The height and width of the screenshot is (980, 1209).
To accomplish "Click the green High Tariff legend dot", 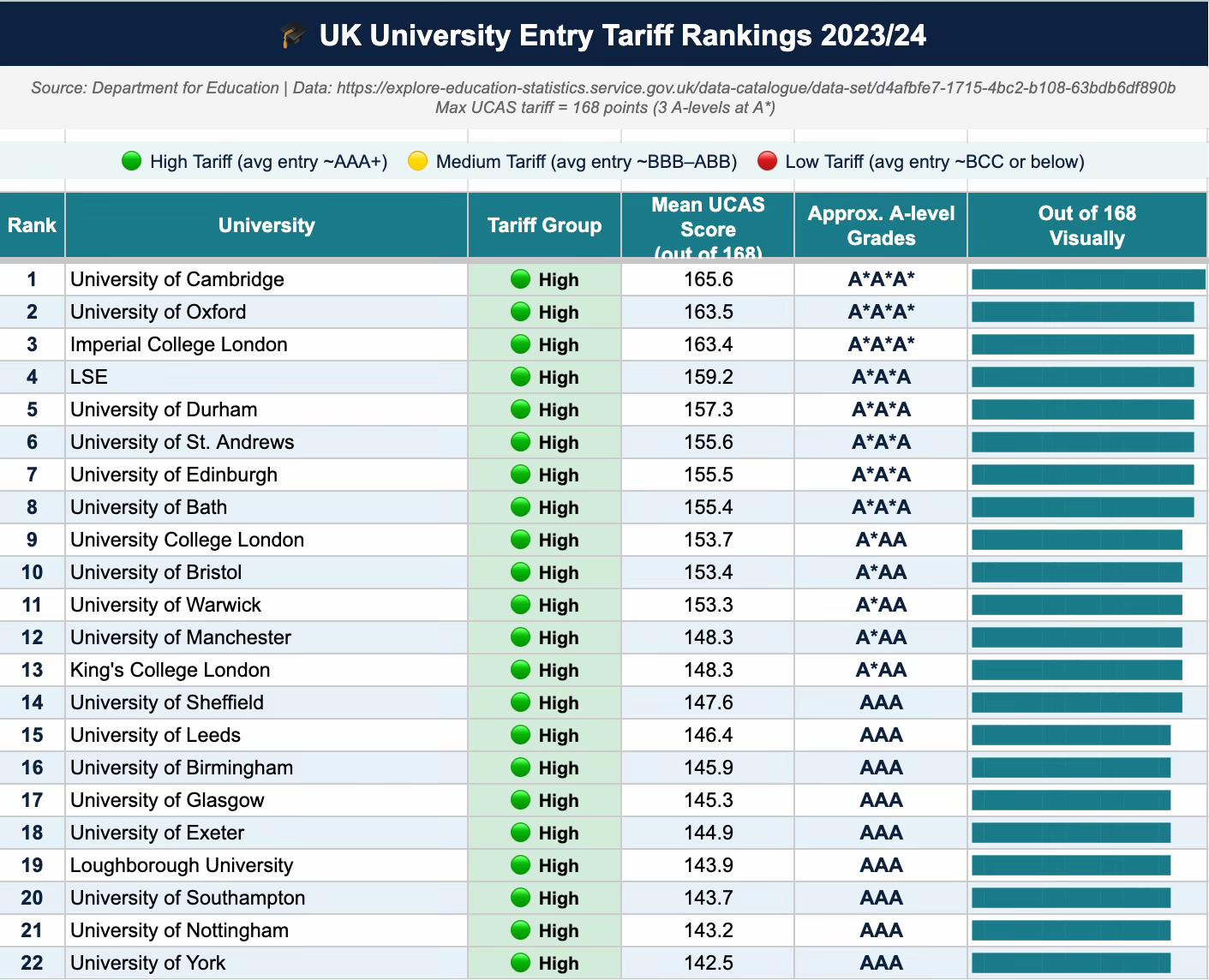I will click(131, 161).
